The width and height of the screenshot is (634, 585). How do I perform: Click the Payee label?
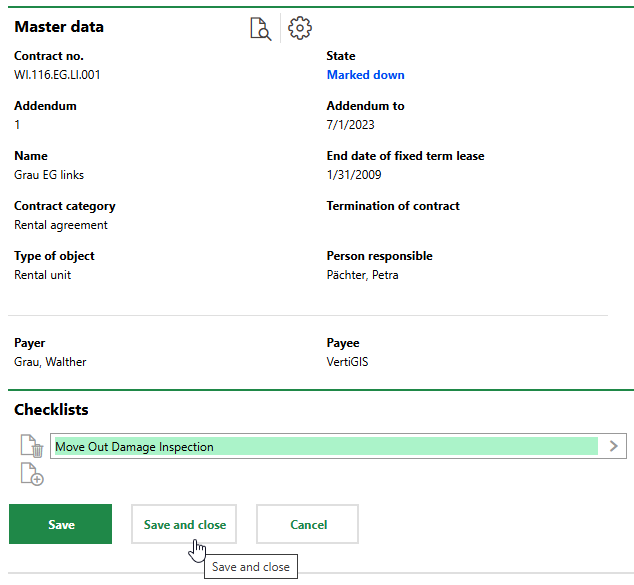click(343, 343)
